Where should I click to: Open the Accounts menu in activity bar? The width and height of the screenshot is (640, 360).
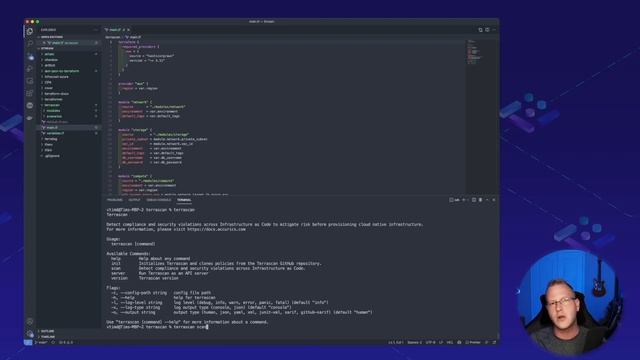(30, 322)
